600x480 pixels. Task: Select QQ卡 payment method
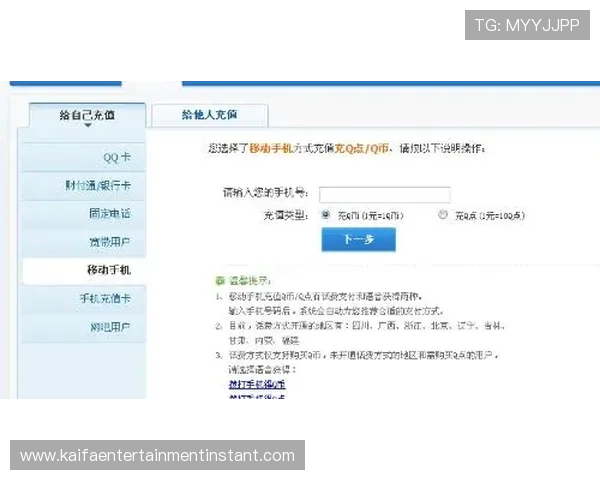click(x=83, y=157)
